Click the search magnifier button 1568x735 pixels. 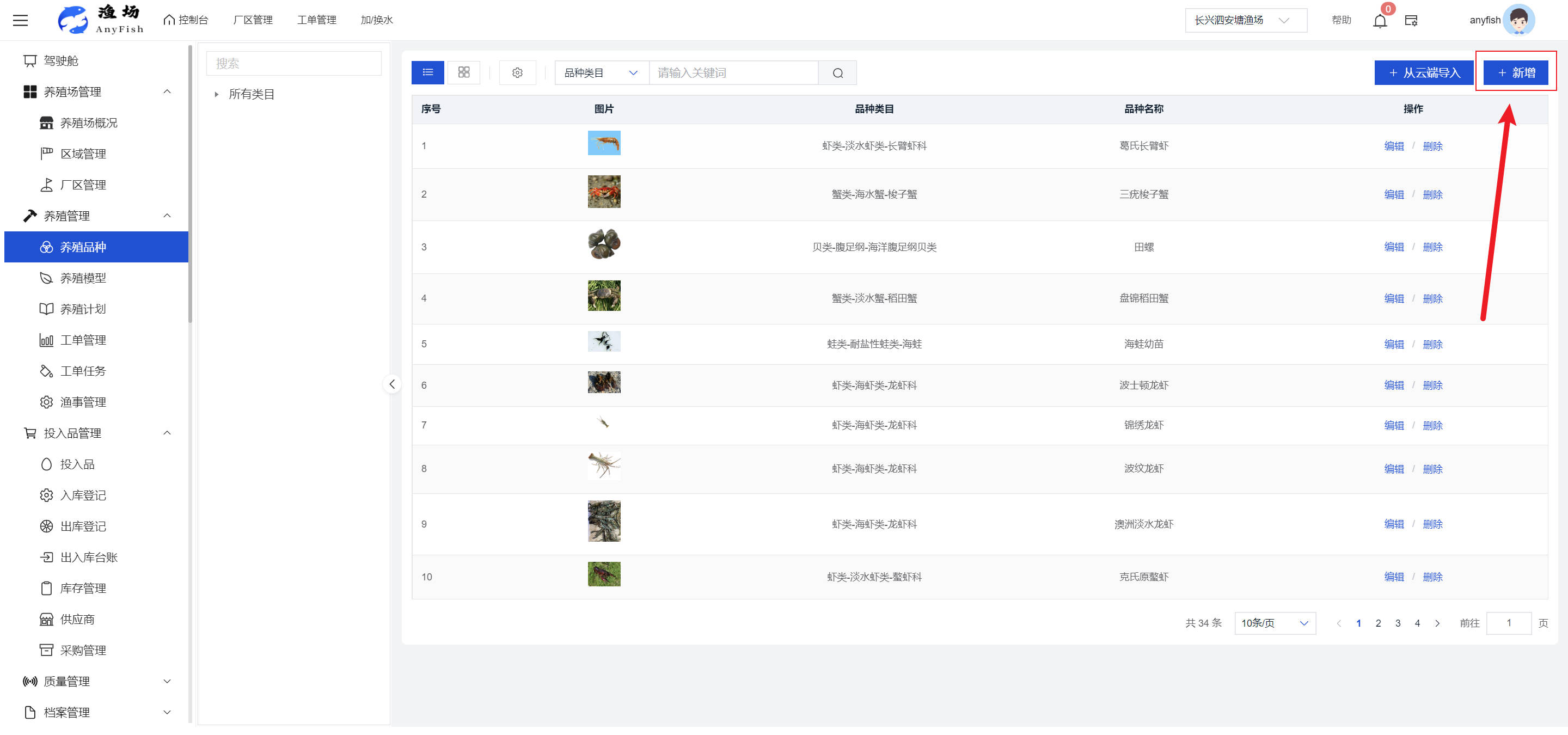coord(837,73)
